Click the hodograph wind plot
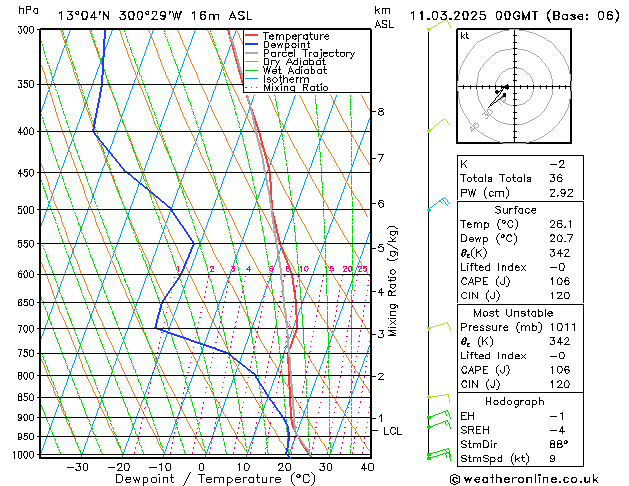 (514, 86)
